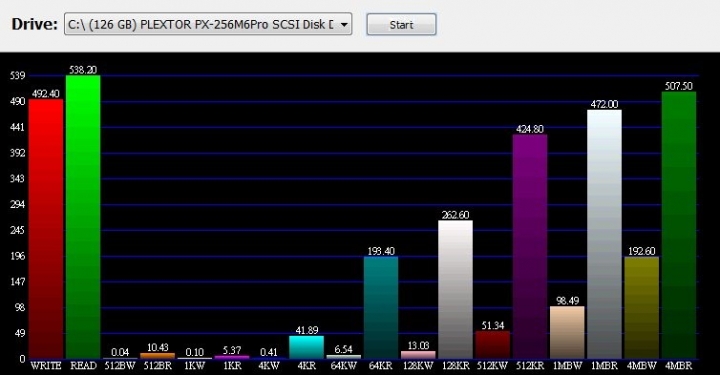Click the 512KW axis label
This screenshot has width=720, height=375.
[x=493, y=366]
